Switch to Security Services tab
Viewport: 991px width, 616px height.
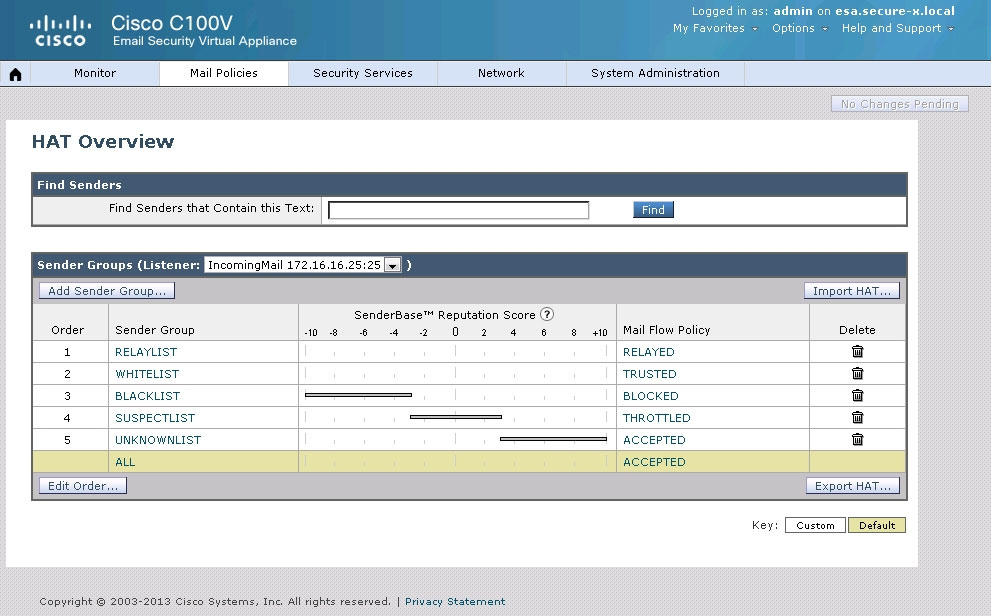[362, 73]
